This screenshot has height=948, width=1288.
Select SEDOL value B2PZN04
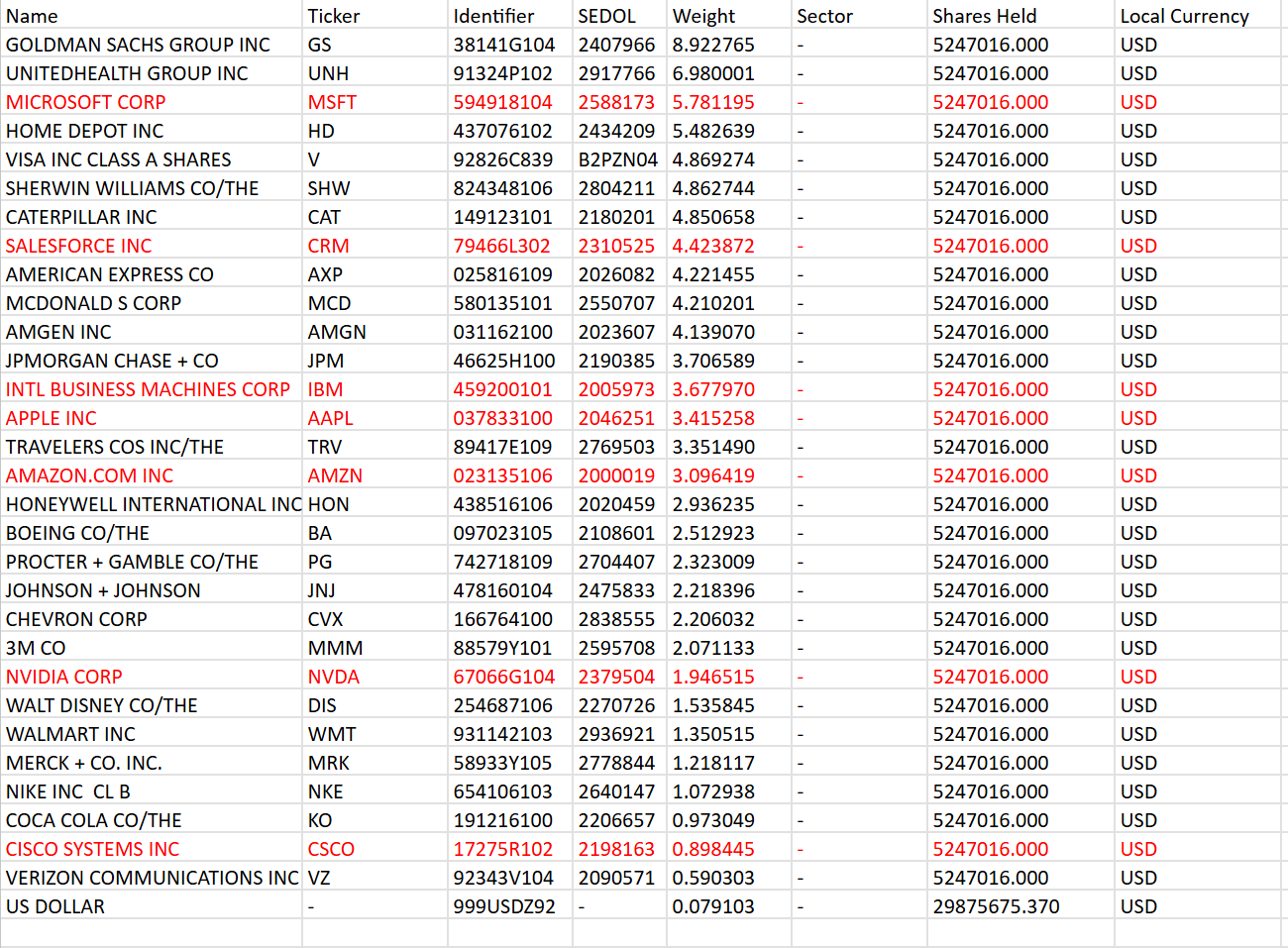point(618,159)
